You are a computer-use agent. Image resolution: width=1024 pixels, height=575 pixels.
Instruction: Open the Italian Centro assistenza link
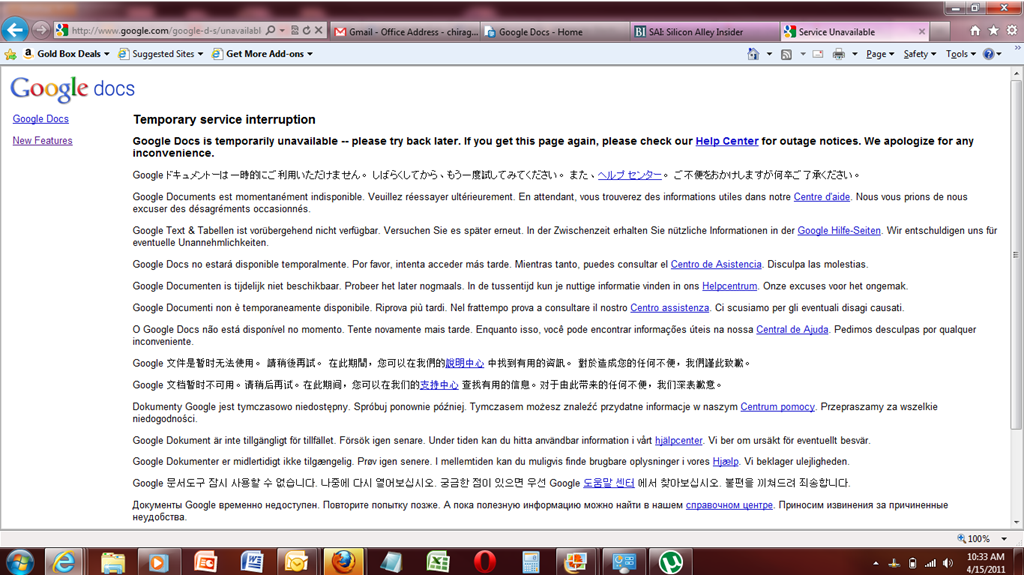coord(669,308)
